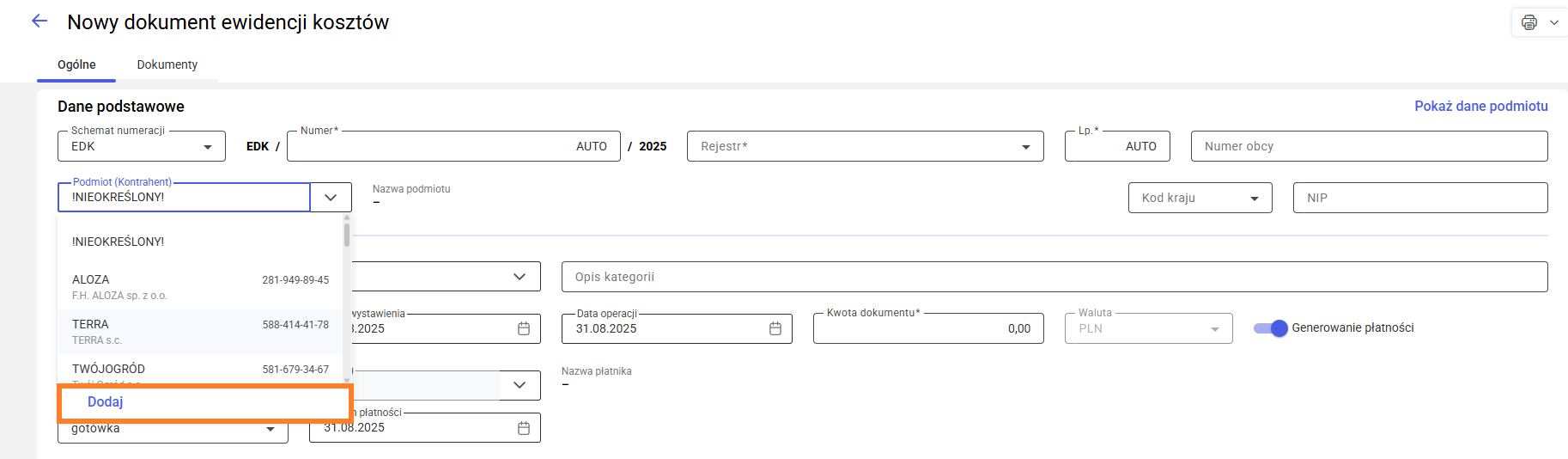Viewport: 1568px width, 459px height.
Task: Open calendar icon for termin płatności
Action: (523, 428)
